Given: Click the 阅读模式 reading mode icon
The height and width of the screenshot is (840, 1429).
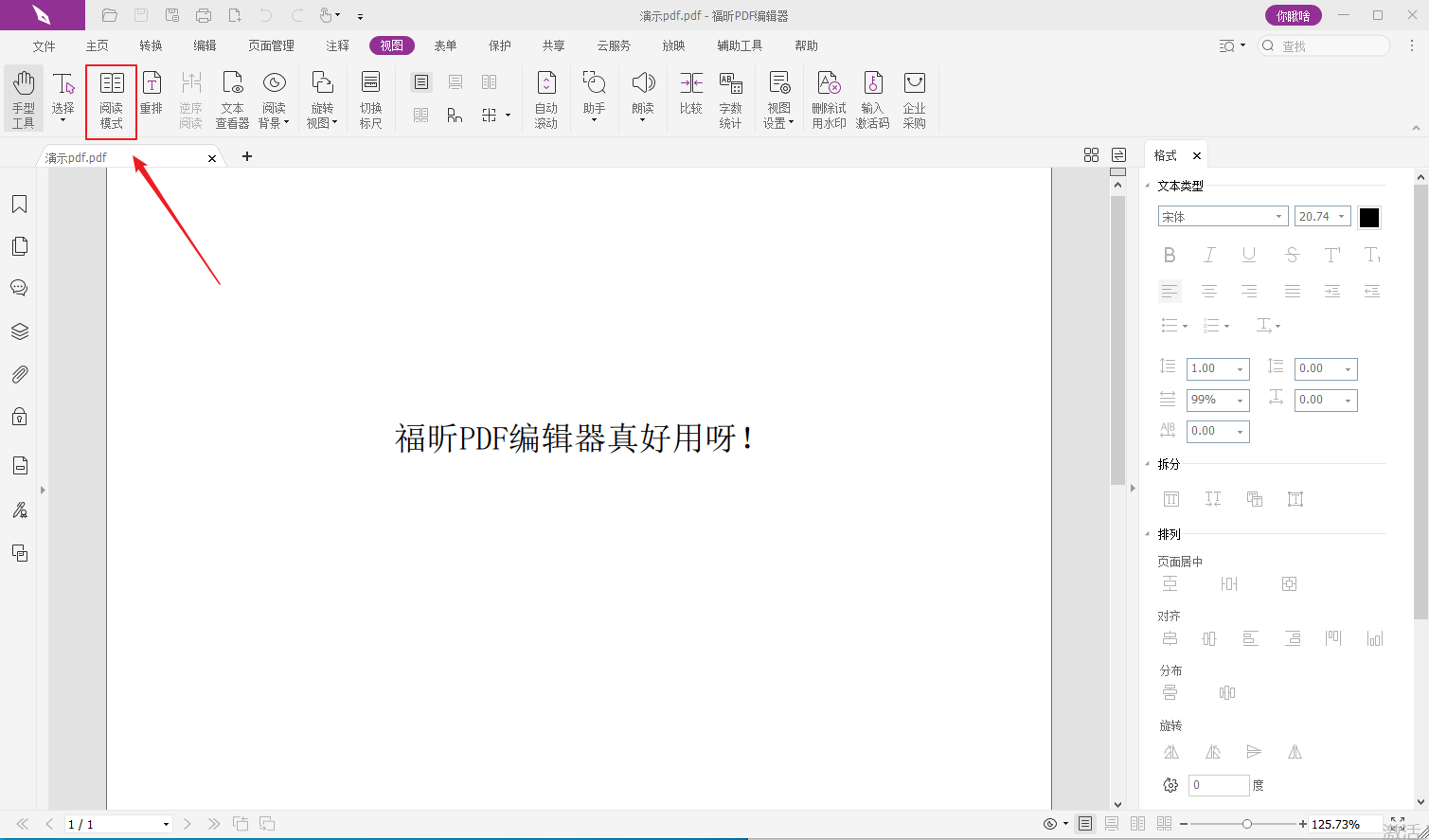Looking at the screenshot, I should coord(112,99).
